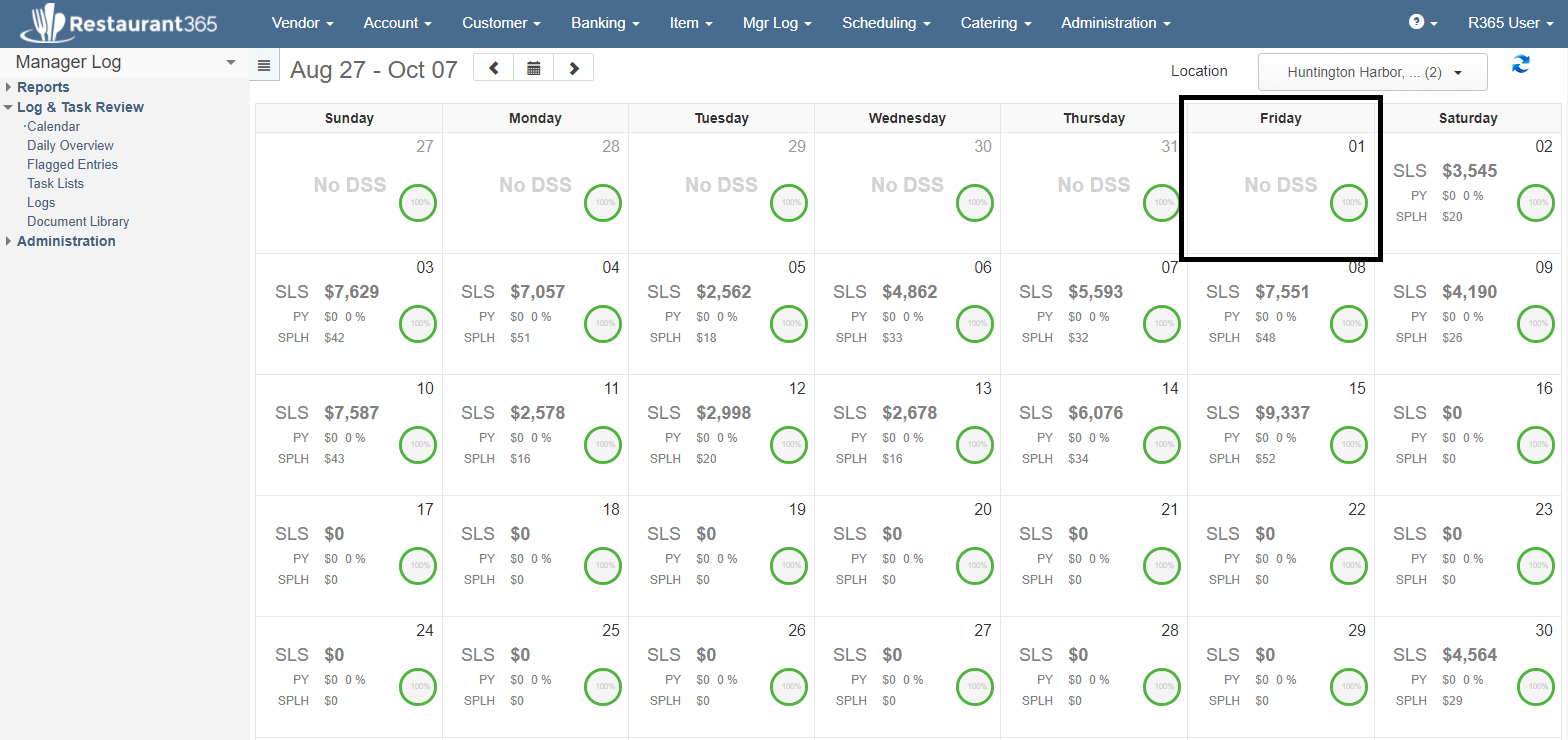Open Flagged Entries link

click(x=72, y=165)
